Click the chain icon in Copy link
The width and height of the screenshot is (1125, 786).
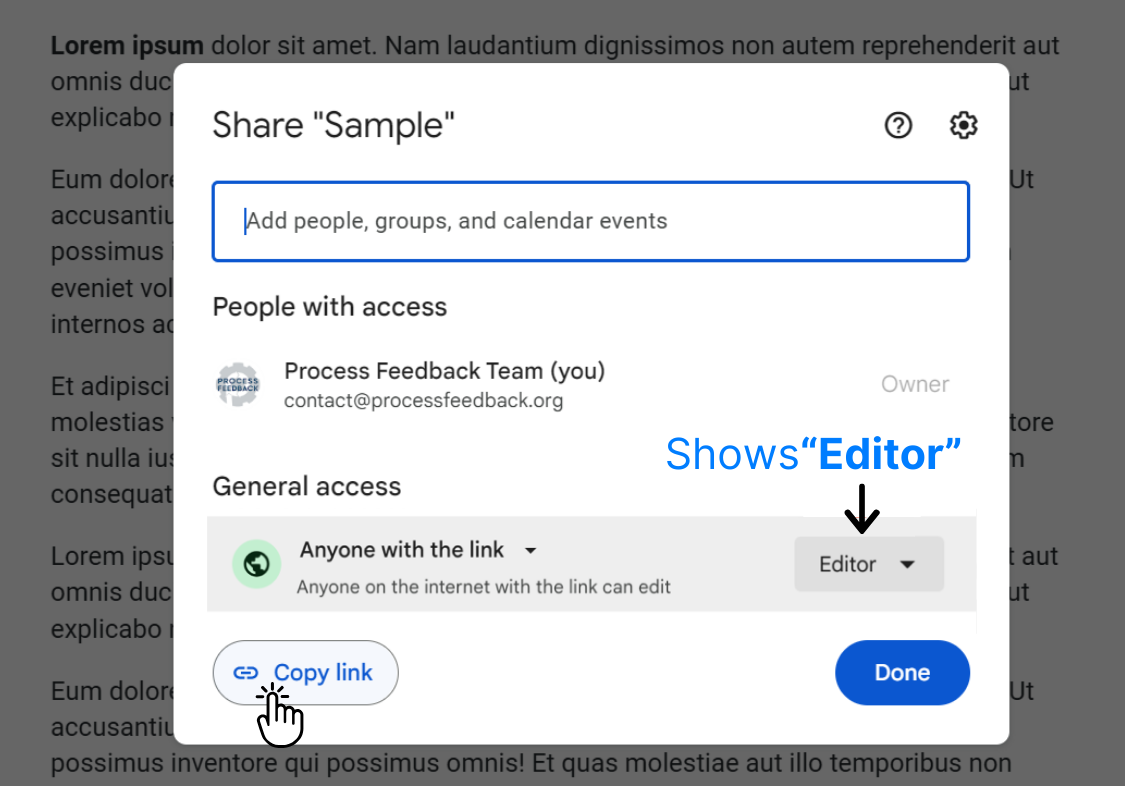pos(246,673)
